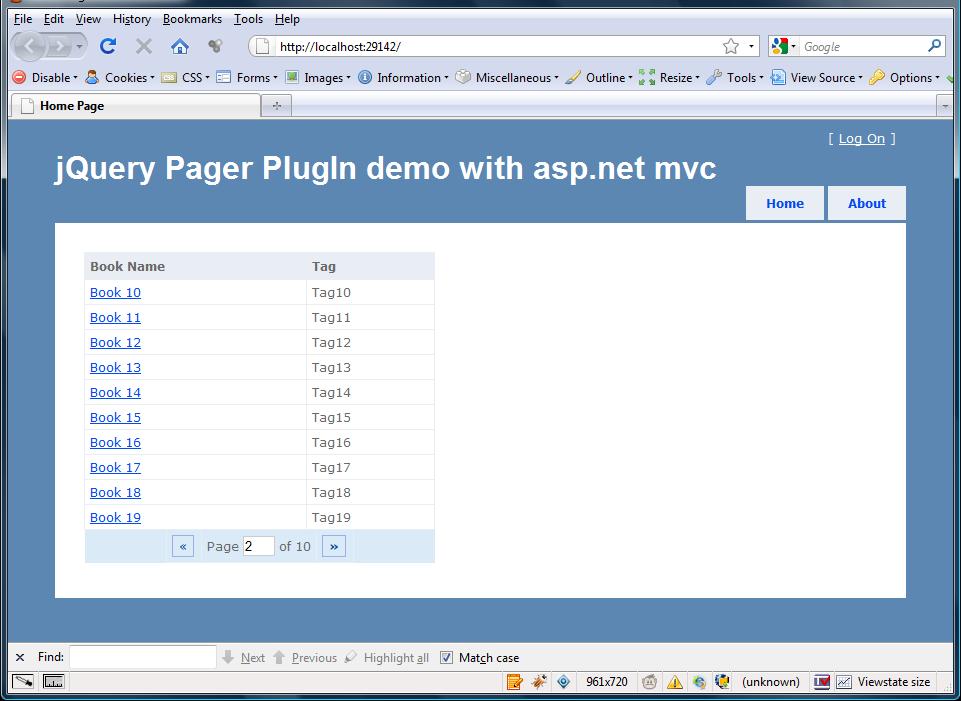Image resolution: width=961 pixels, height=701 pixels.
Task: Click the Find text input field
Action: click(x=143, y=657)
